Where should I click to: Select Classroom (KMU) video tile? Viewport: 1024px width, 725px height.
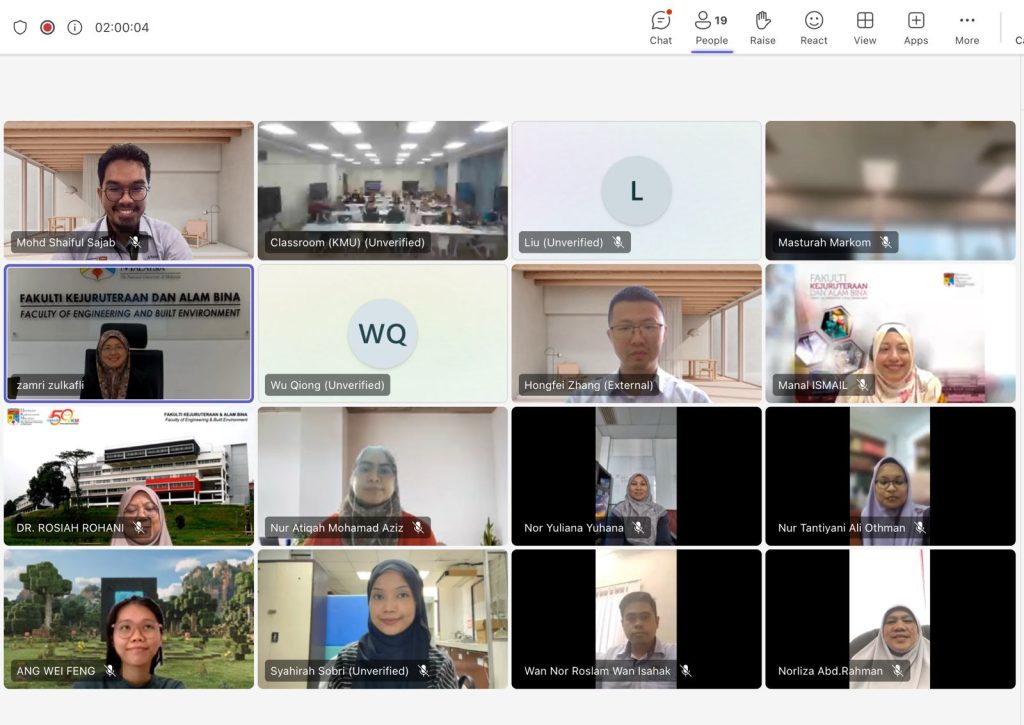tap(382, 190)
